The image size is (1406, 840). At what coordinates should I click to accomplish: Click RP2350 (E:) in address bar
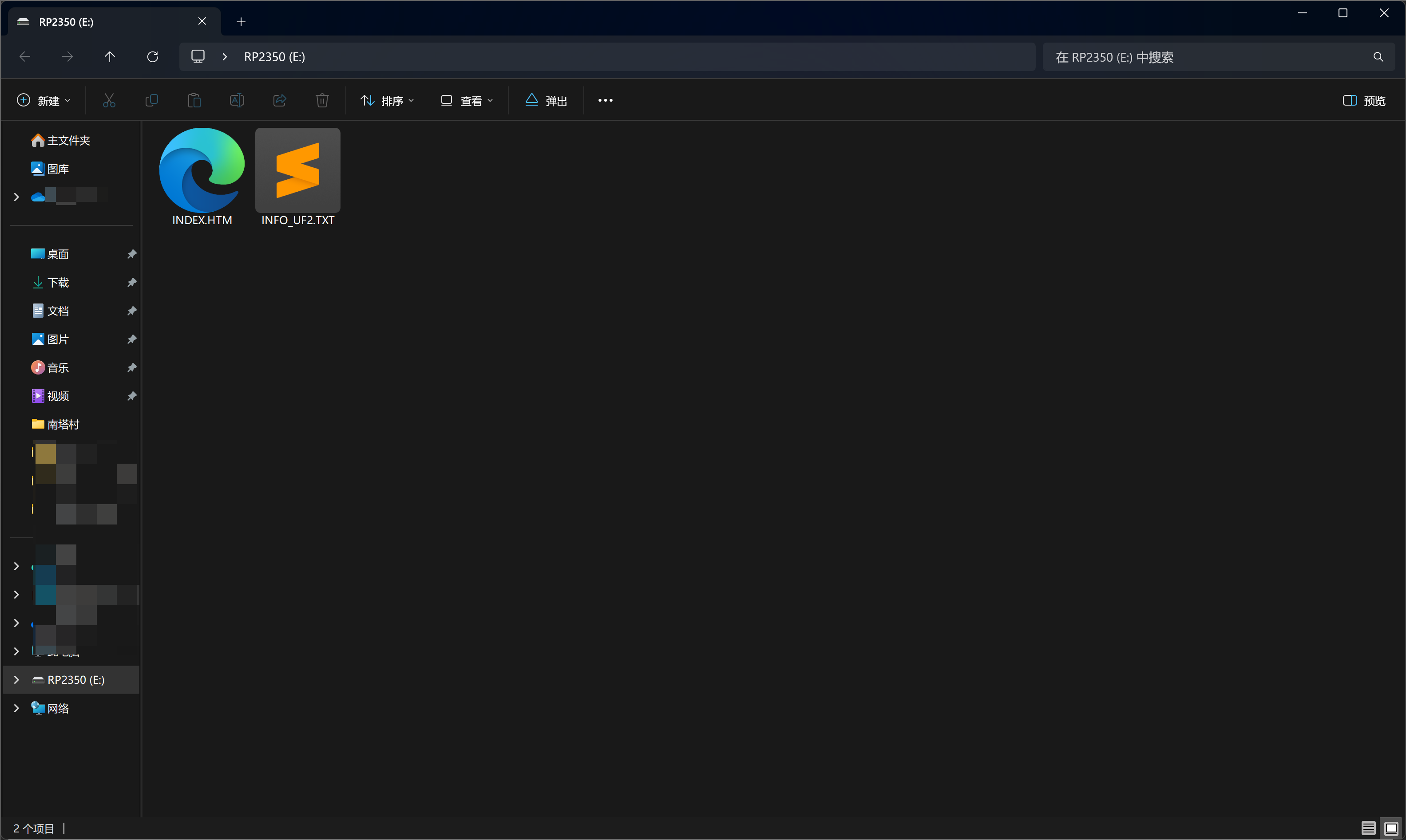[275, 57]
